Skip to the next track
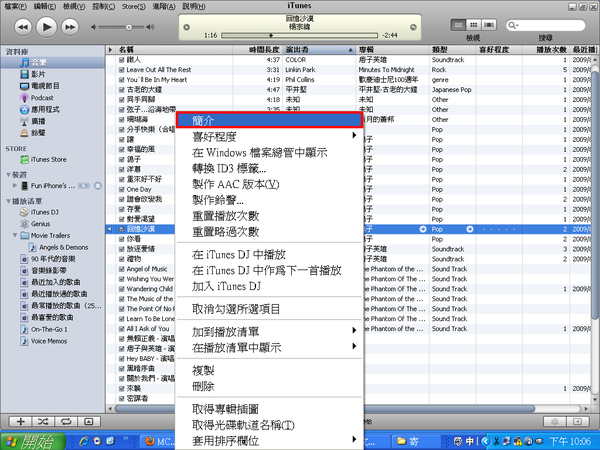The width and height of the screenshot is (600, 450). (70, 27)
